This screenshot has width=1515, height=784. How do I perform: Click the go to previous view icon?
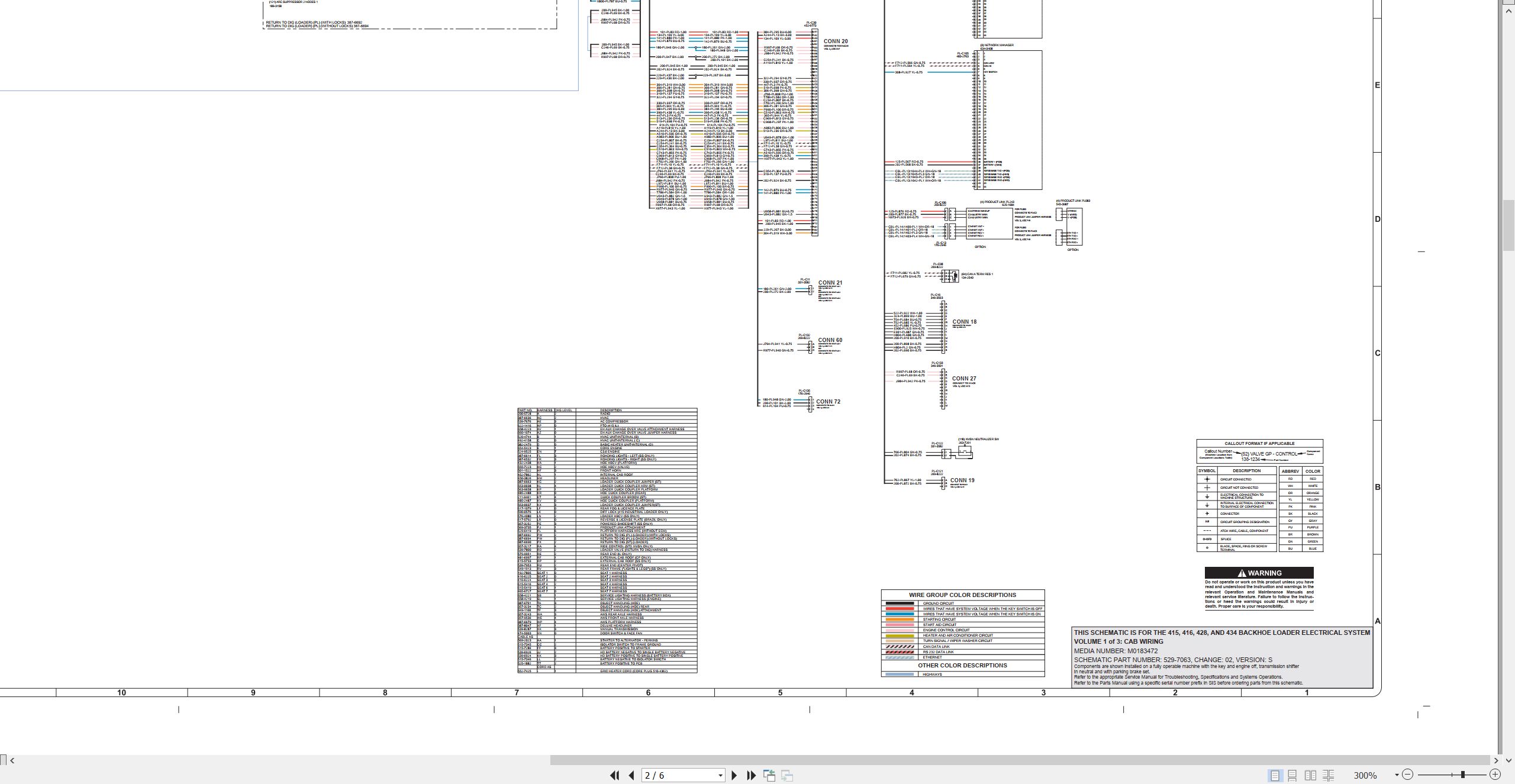click(769, 775)
